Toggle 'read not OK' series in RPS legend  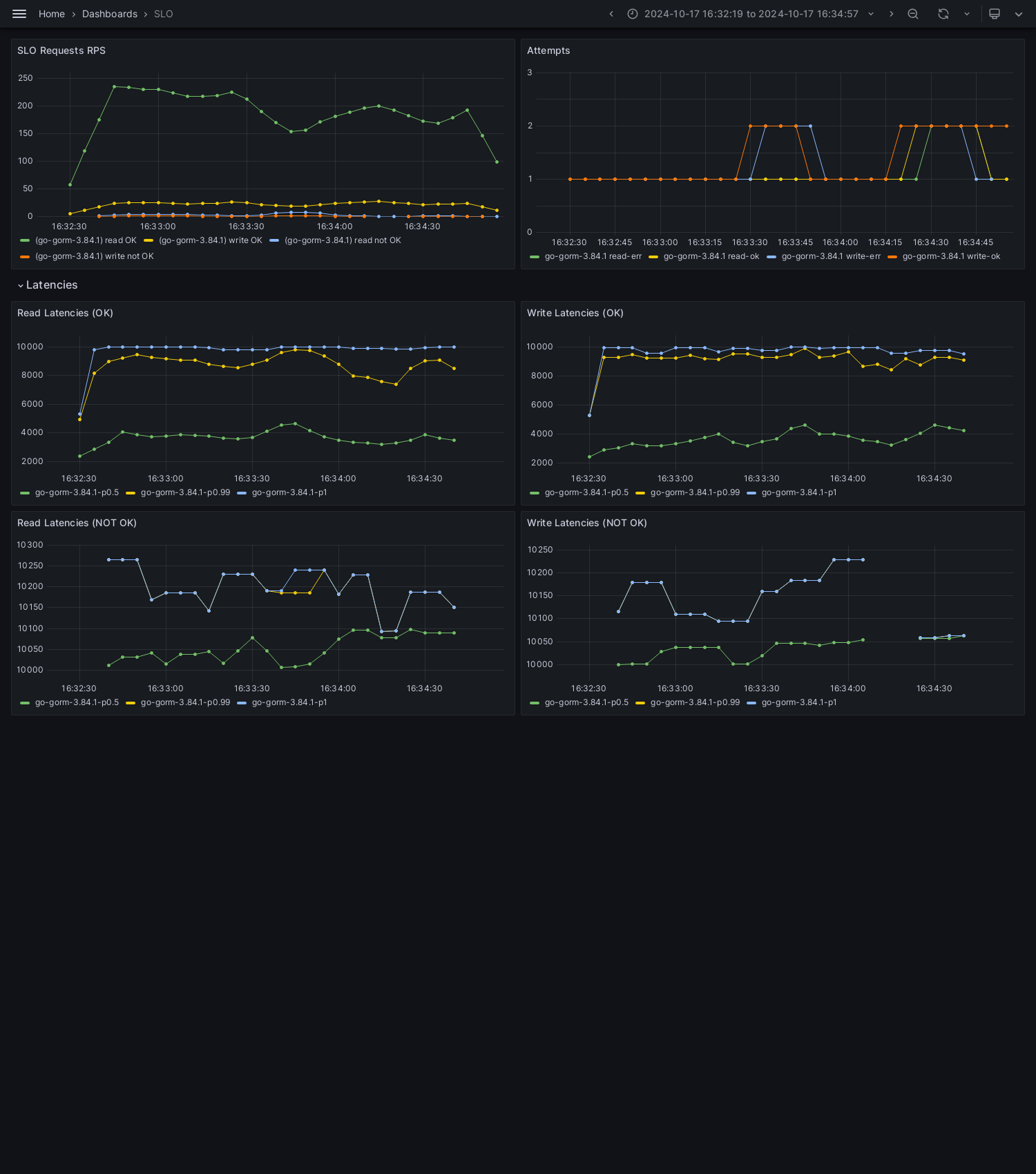pyautogui.click(x=343, y=240)
